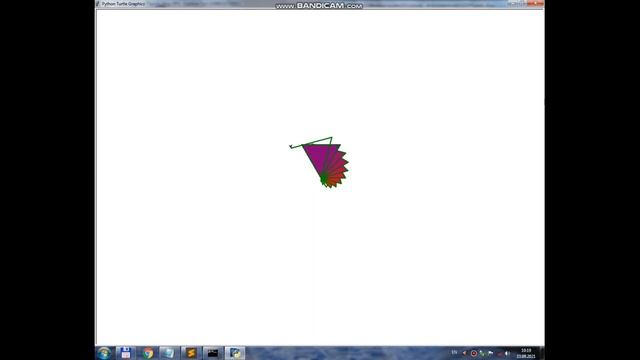Open the floppy disk save icon in taskbar

pos(126,353)
